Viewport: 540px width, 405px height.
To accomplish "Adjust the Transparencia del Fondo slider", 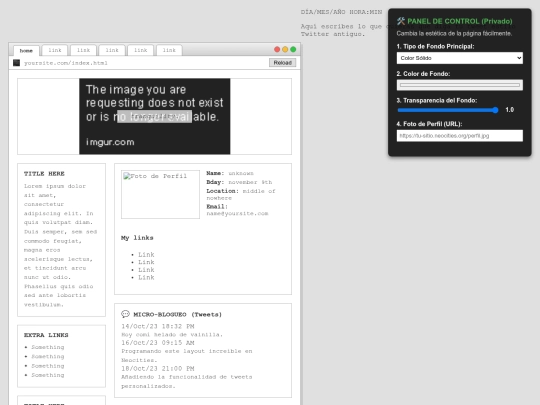I will pos(448,110).
